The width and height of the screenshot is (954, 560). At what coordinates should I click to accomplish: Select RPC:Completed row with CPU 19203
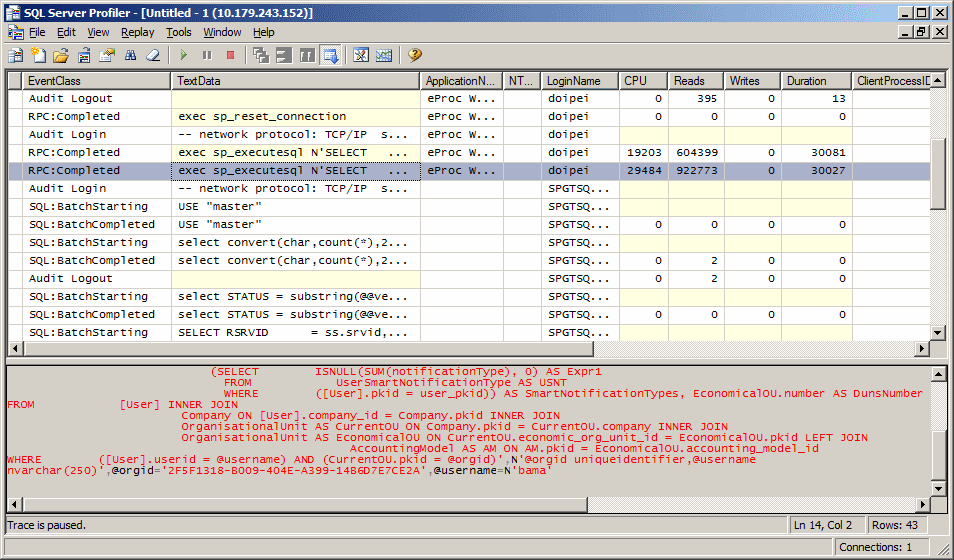click(469, 152)
